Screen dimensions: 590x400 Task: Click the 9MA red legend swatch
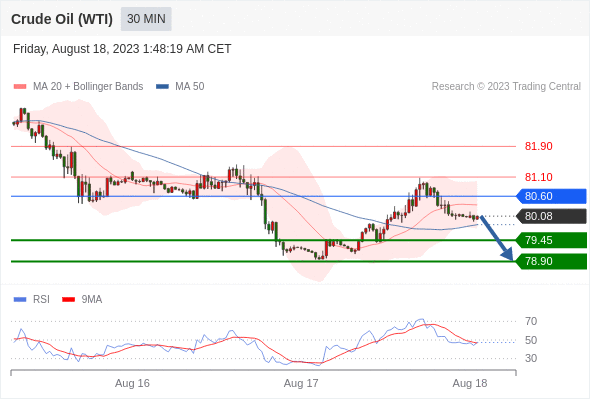coord(68,300)
